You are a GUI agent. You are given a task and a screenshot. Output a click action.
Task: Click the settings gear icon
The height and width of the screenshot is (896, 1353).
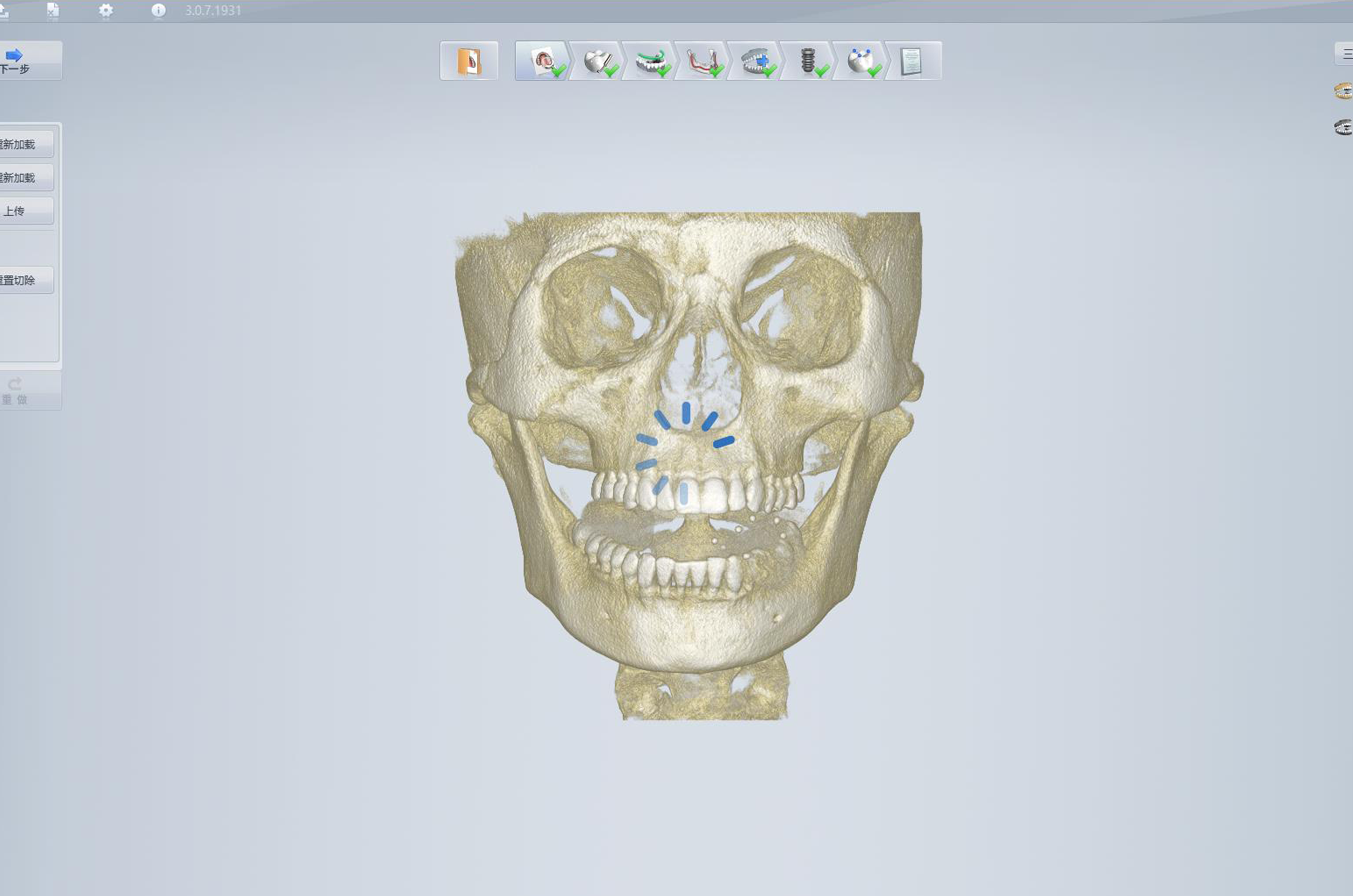tap(106, 10)
